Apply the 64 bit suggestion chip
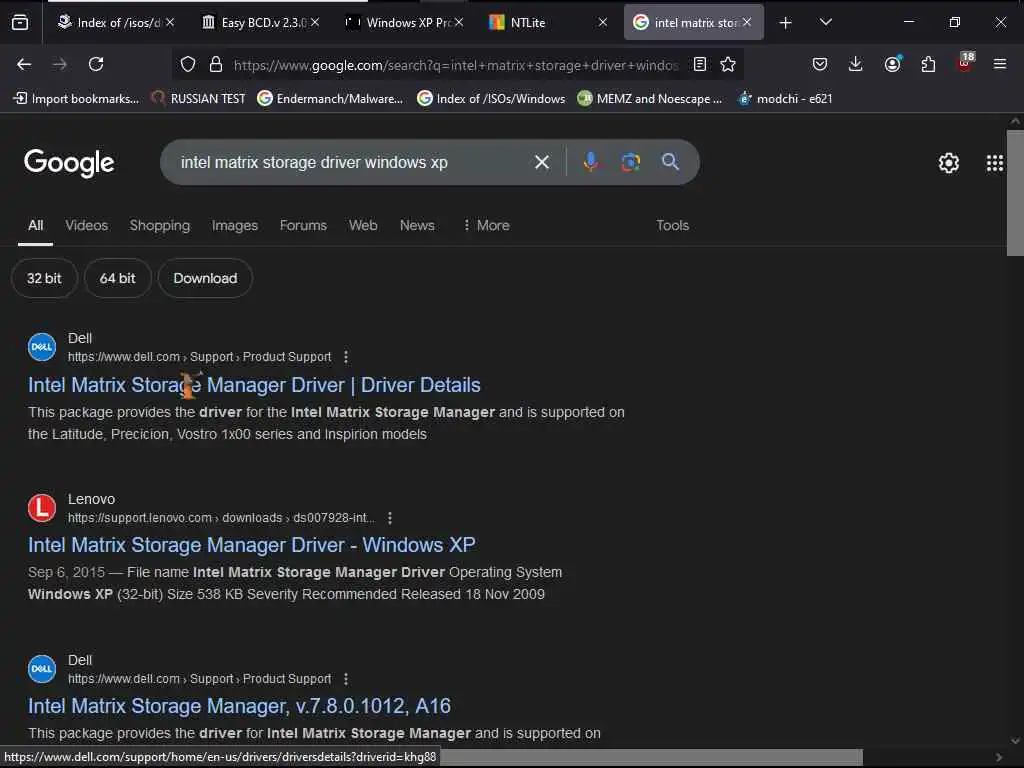This screenshot has height=768, width=1024. point(118,278)
